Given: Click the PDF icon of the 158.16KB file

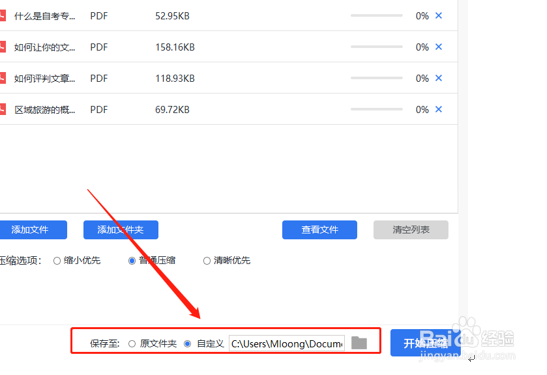Looking at the screenshot, I should tap(2, 47).
